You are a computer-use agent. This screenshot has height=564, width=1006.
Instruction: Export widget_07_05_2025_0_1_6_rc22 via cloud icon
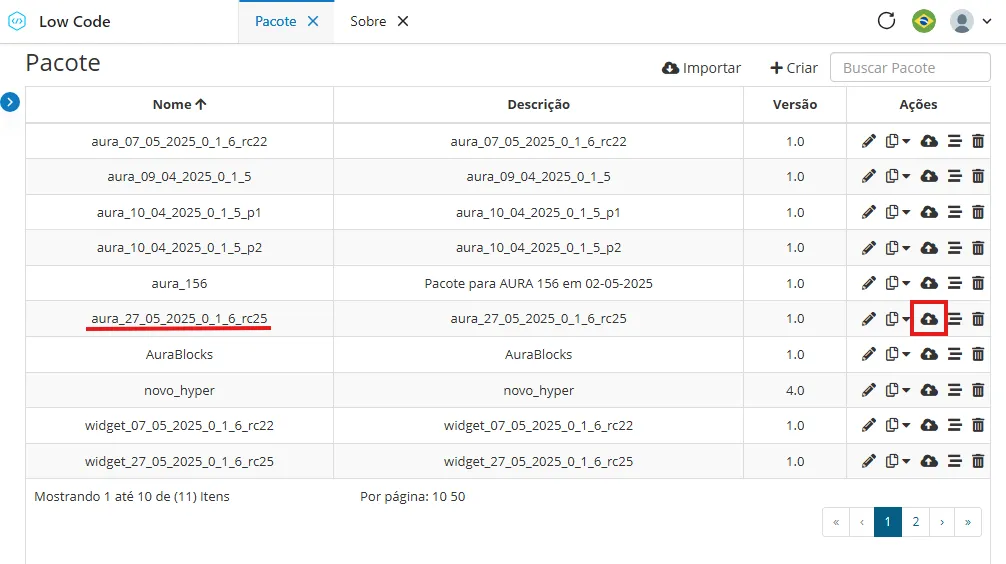pyautogui.click(x=929, y=425)
